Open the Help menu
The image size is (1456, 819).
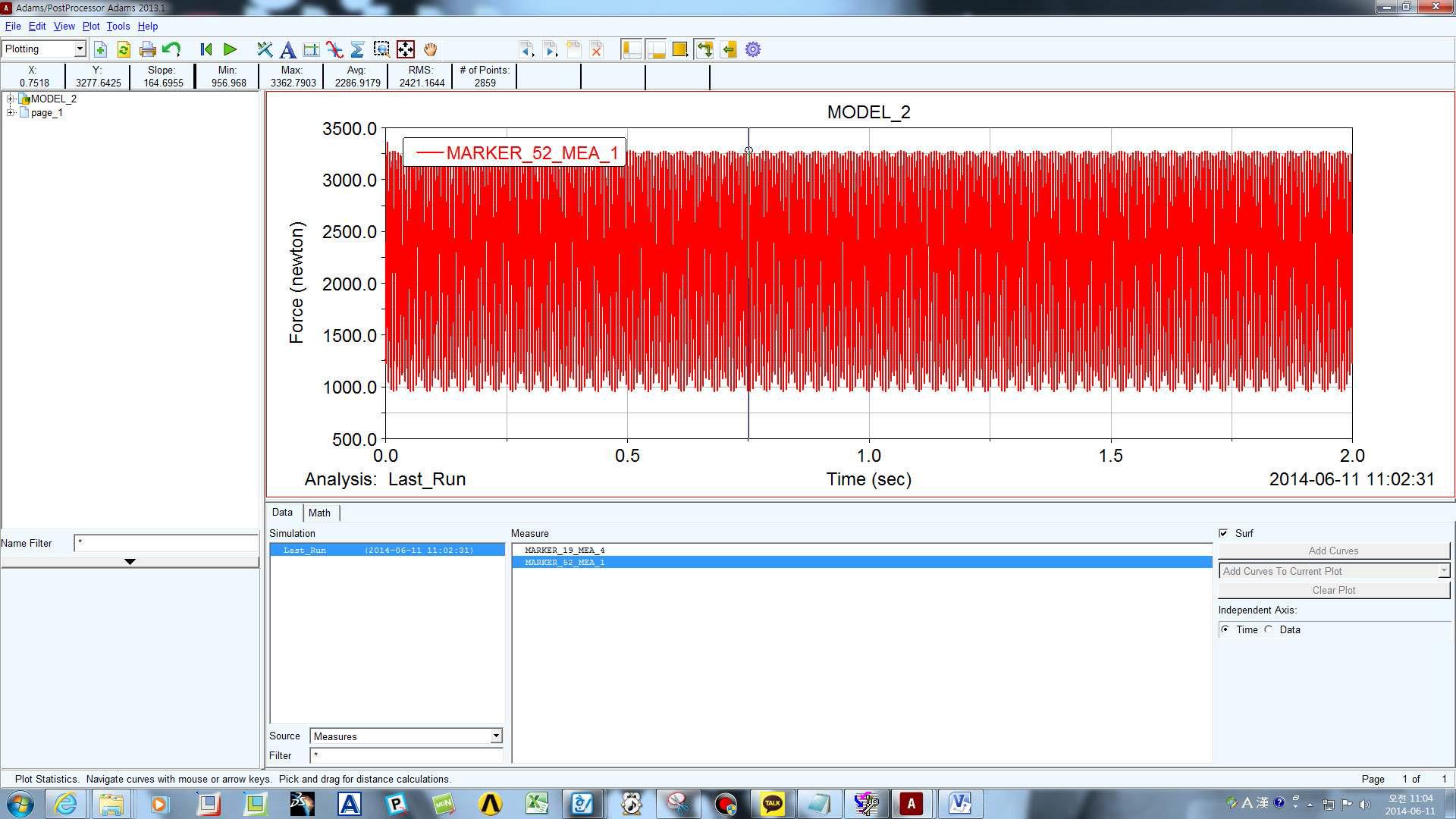pos(148,26)
